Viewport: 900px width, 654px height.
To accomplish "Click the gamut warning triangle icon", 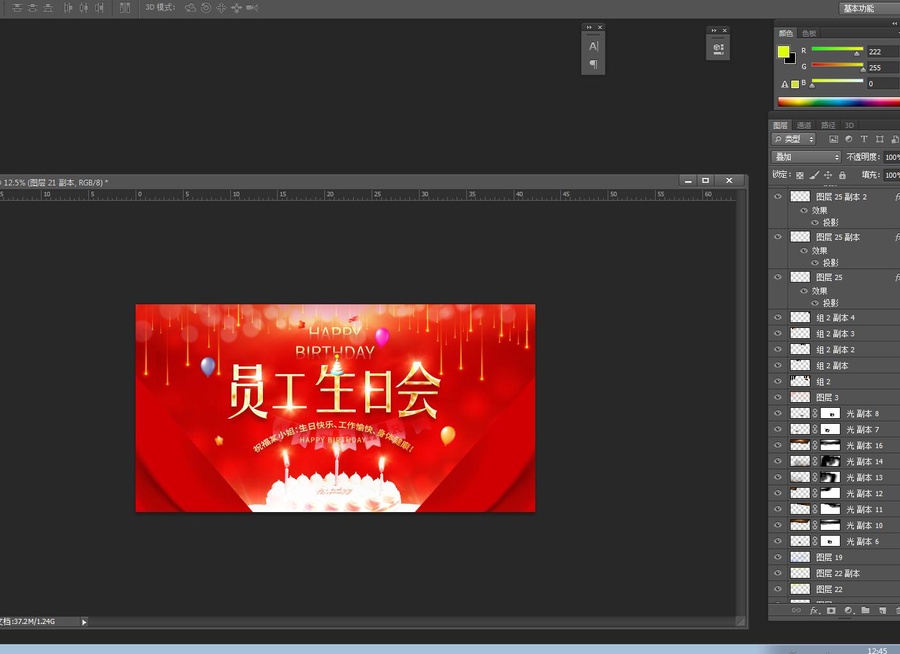I will (785, 84).
